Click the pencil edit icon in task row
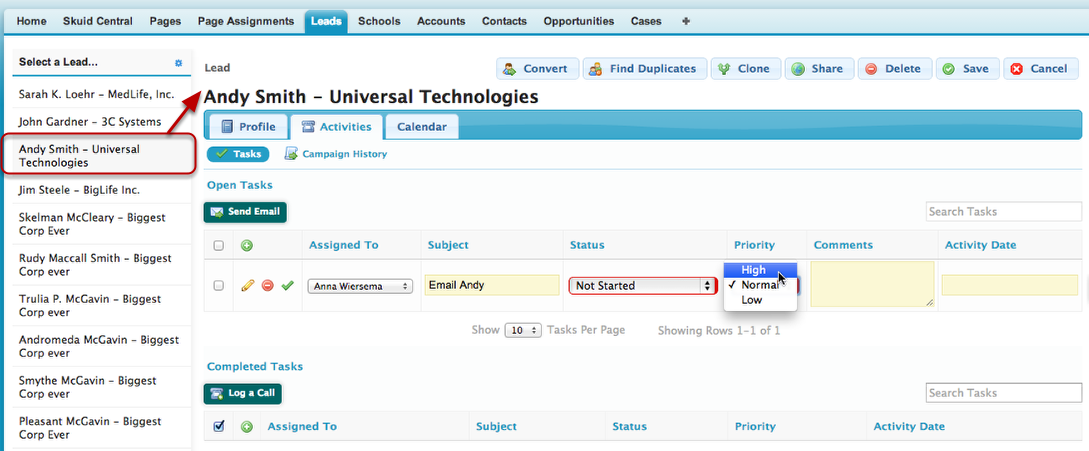This screenshot has width=1089, height=451. (x=247, y=285)
